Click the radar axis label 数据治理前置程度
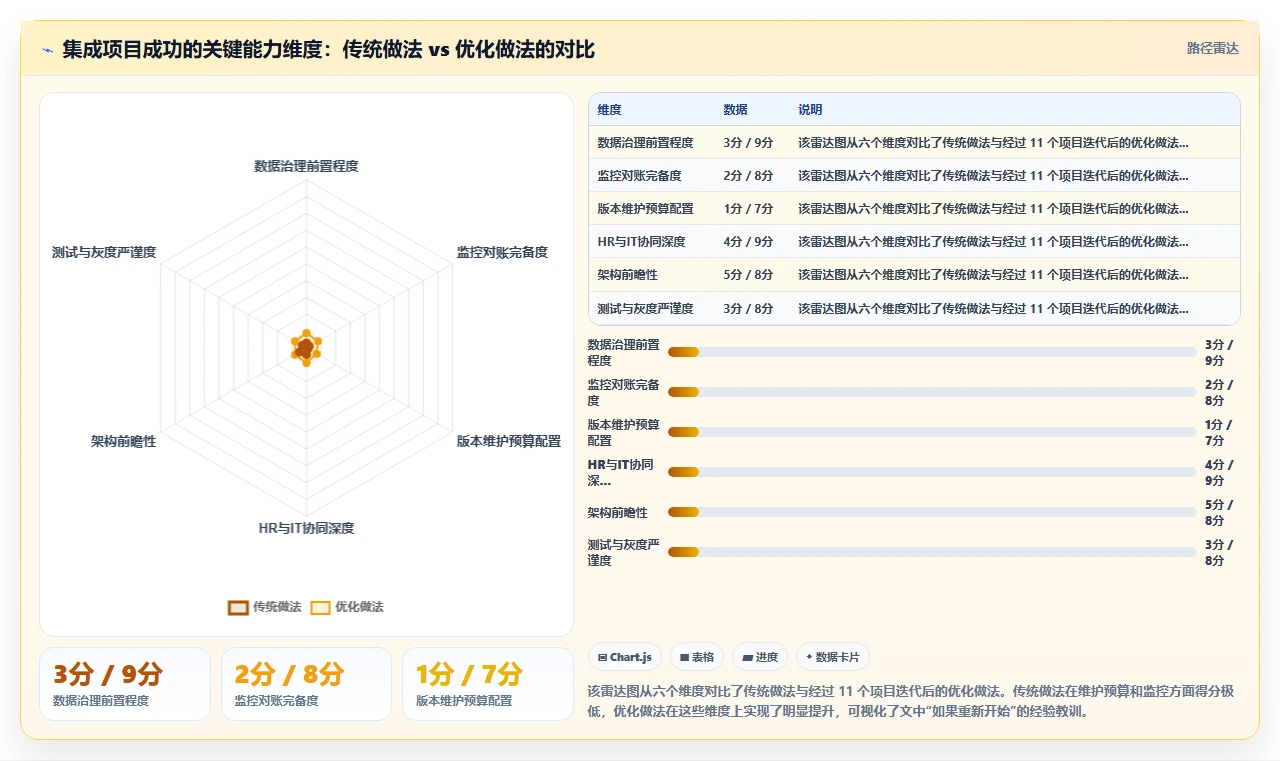 306,166
